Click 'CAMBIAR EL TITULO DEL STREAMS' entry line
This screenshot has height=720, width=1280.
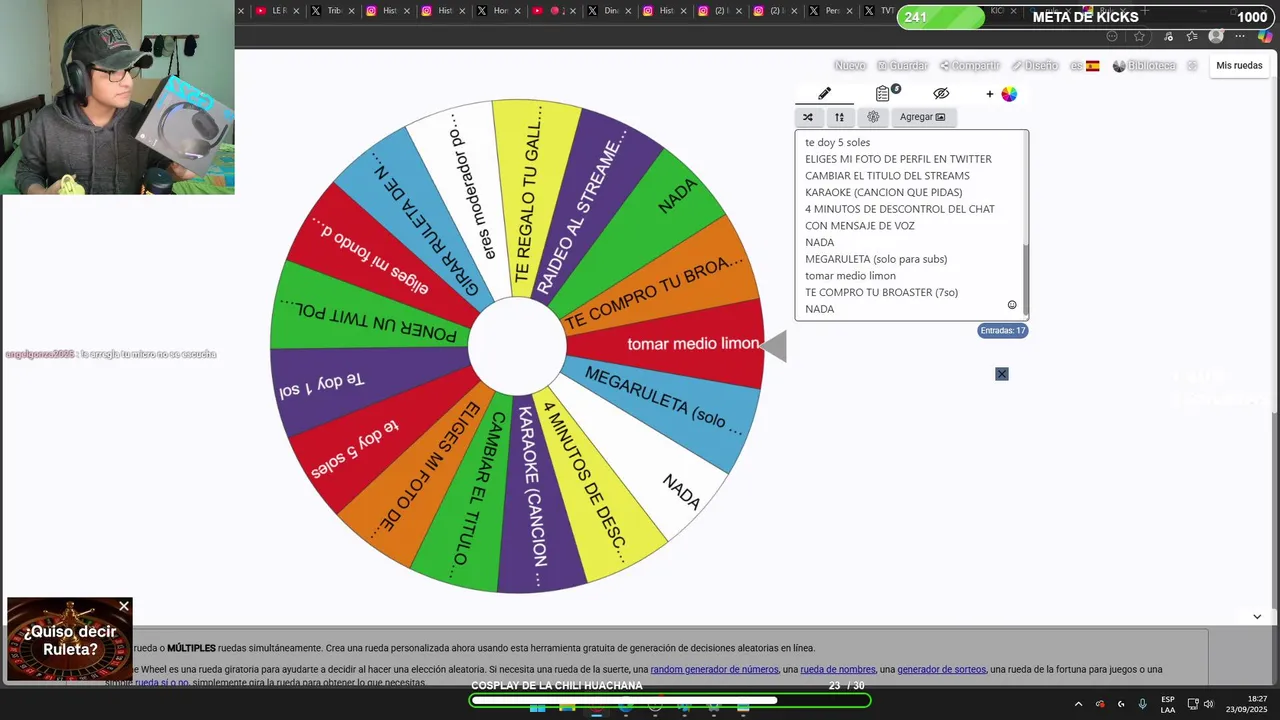[x=887, y=176]
